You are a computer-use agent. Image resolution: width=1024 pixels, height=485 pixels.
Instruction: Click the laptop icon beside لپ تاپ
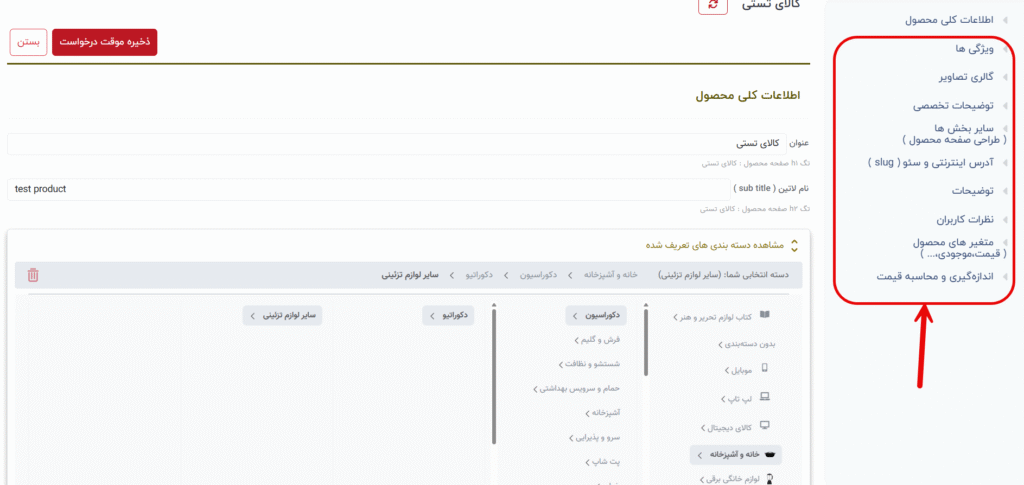[x=765, y=397]
